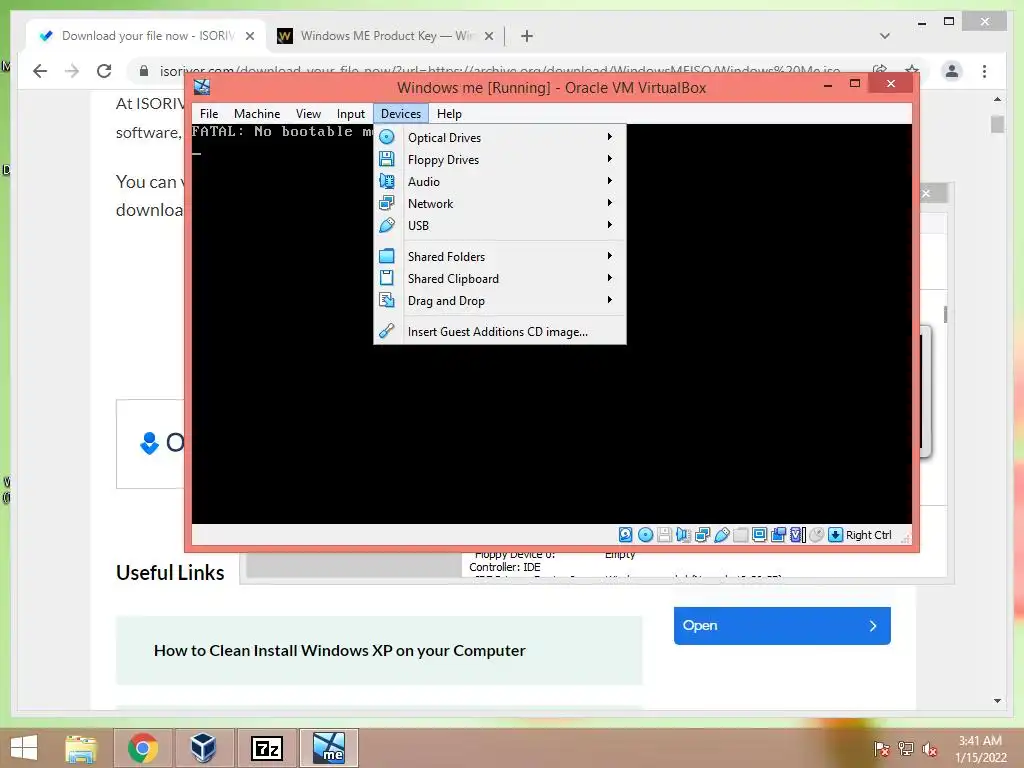Open How to Clean Install Windows XP link
This screenshot has width=1024, height=768.
[340, 650]
